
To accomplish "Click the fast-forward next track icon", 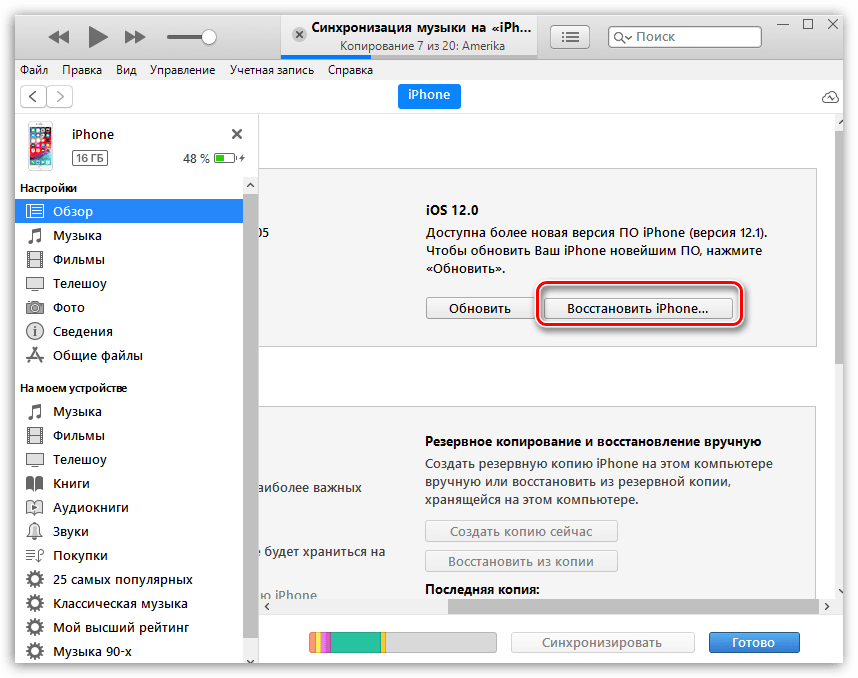I will point(134,37).
